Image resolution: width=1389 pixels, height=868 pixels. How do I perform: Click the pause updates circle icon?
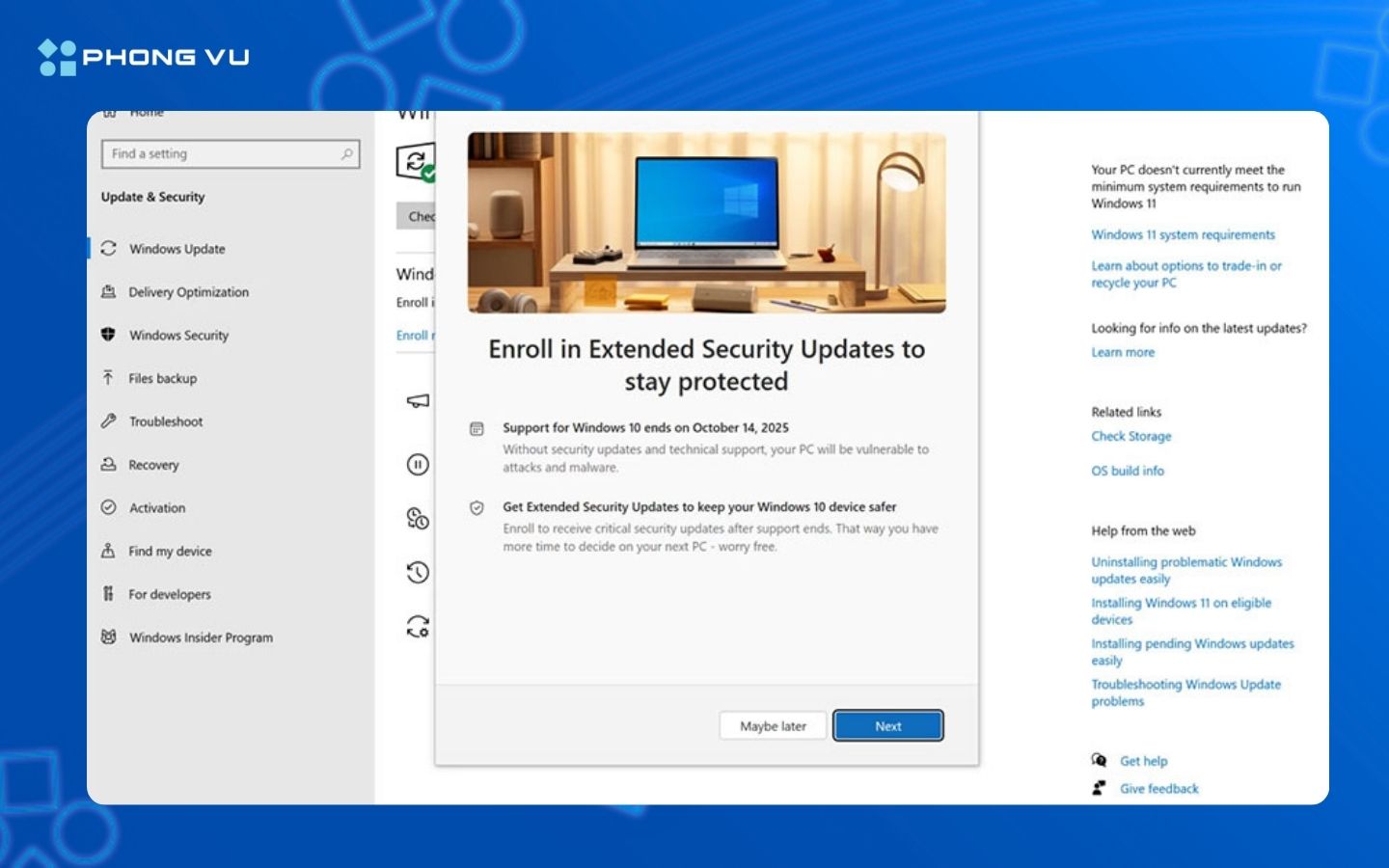pyautogui.click(x=418, y=465)
